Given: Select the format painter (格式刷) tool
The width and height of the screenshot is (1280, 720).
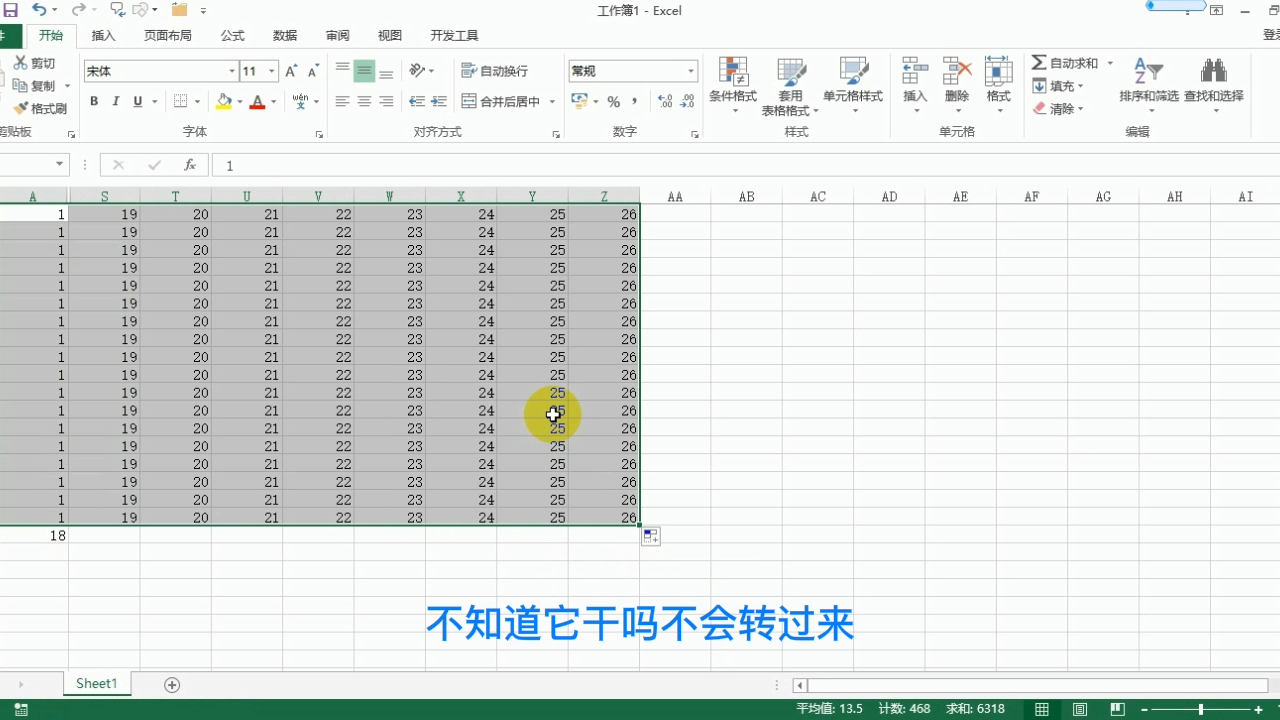Looking at the screenshot, I should (42, 108).
